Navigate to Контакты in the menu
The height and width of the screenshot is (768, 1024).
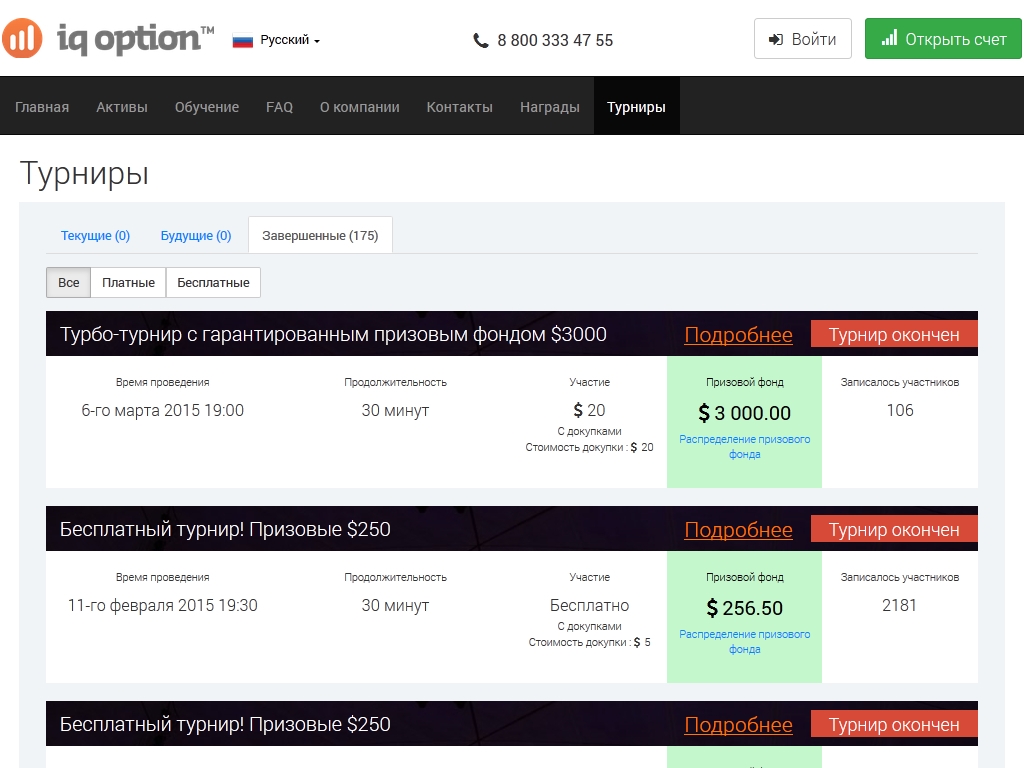459,107
